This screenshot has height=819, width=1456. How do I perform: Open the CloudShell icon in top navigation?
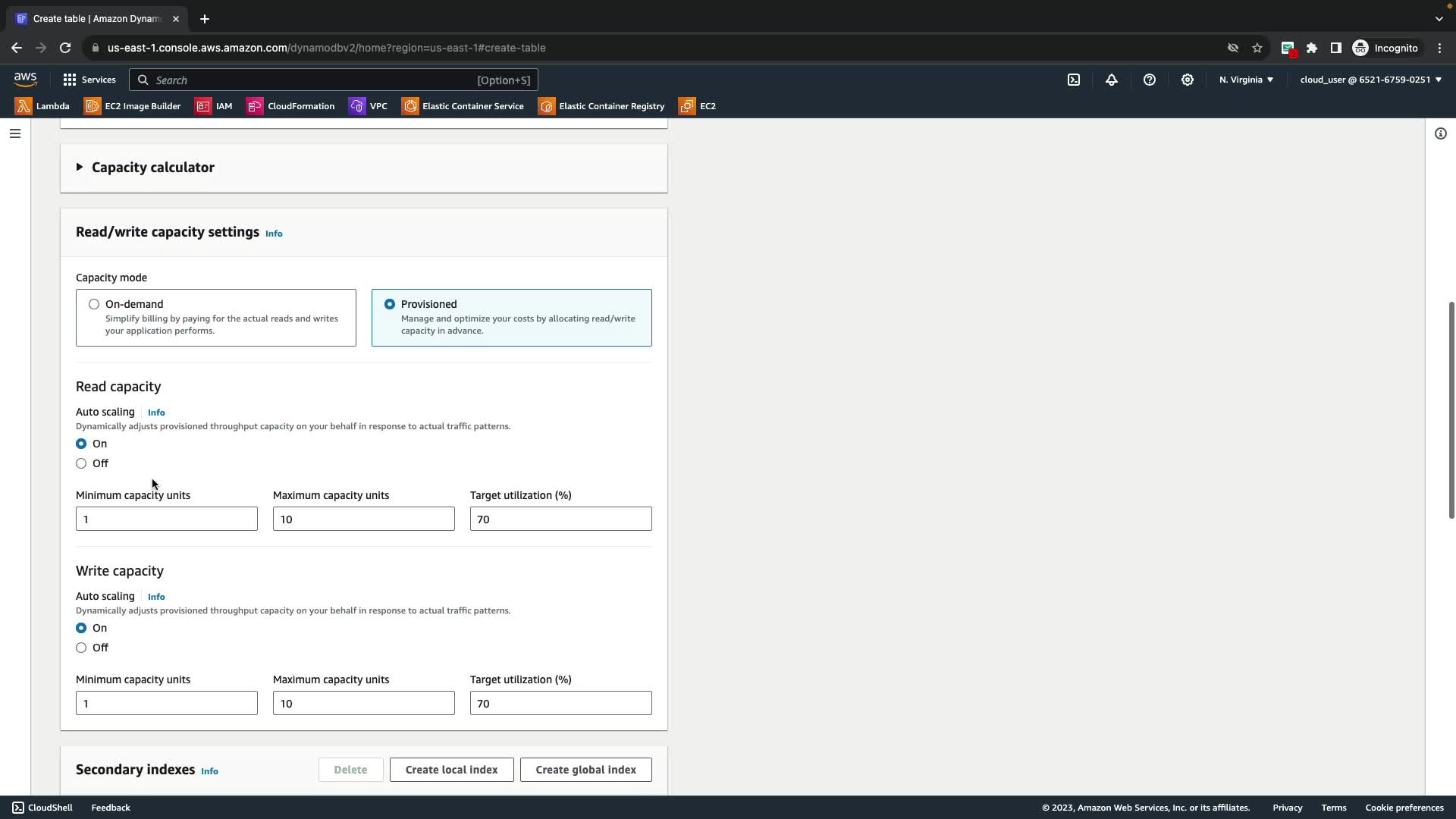click(1074, 80)
